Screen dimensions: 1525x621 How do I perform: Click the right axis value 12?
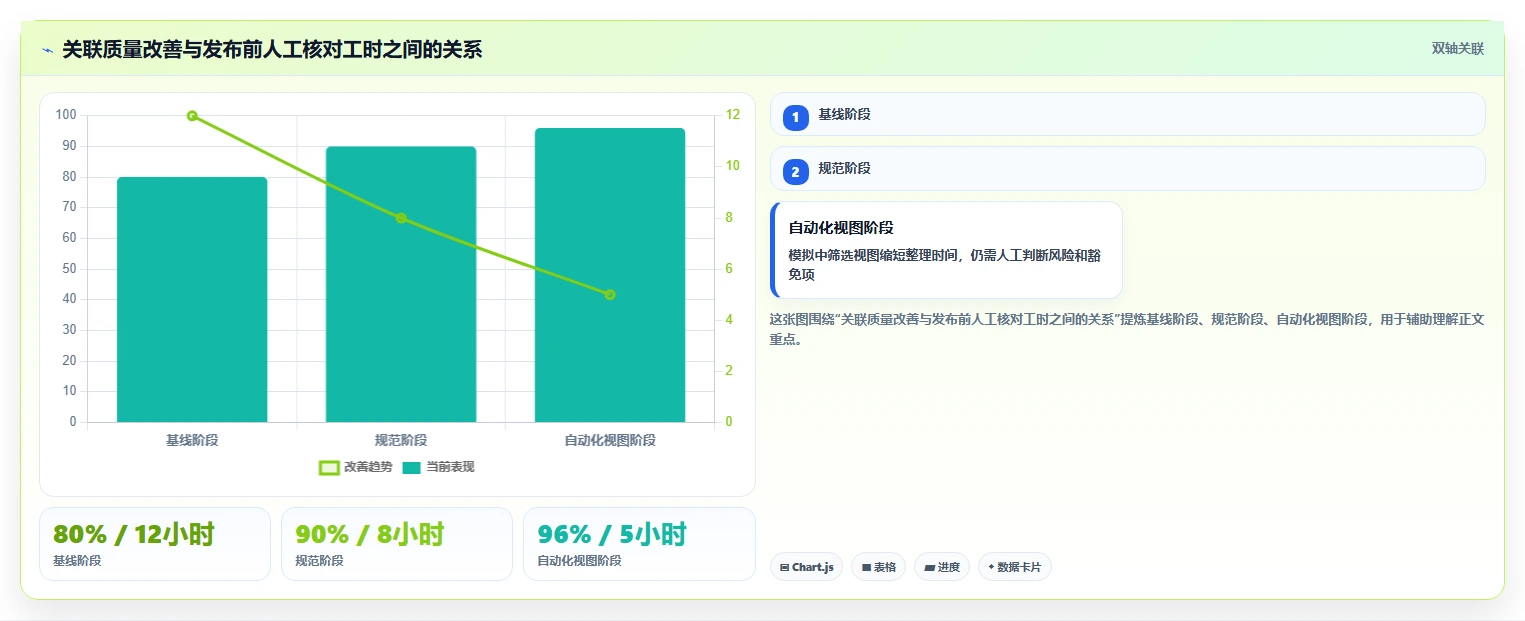733,115
